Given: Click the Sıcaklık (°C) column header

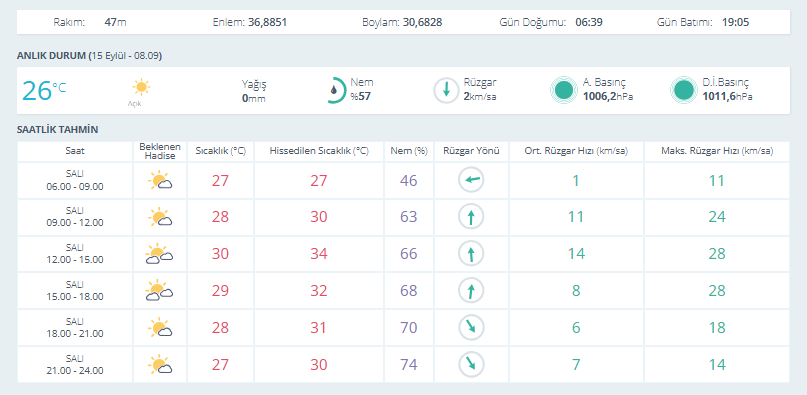Looking at the screenshot, I should (220, 151).
